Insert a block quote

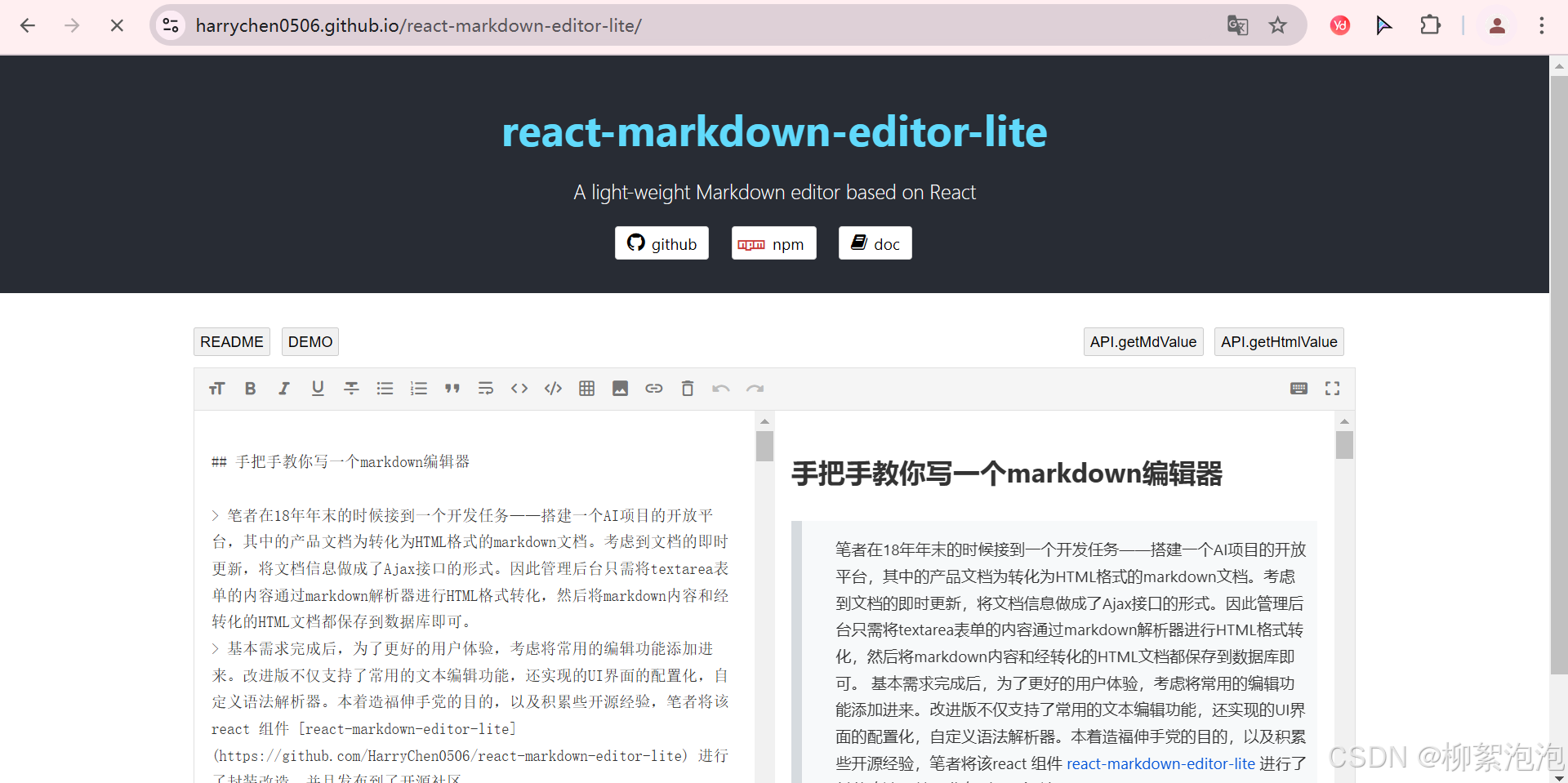pyautogui.click(x=452, y=389)
